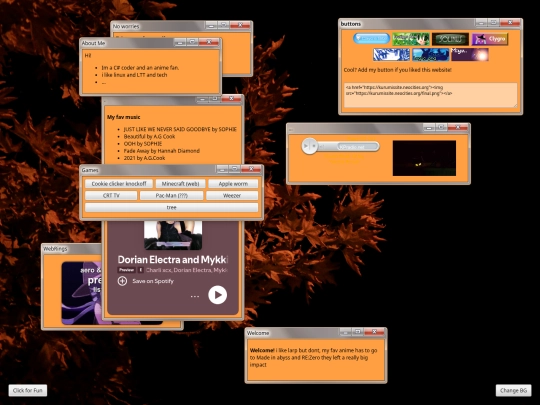Maximize the About Me window
The height and width of the screenshot is (405, 540).
click(192, 42)
